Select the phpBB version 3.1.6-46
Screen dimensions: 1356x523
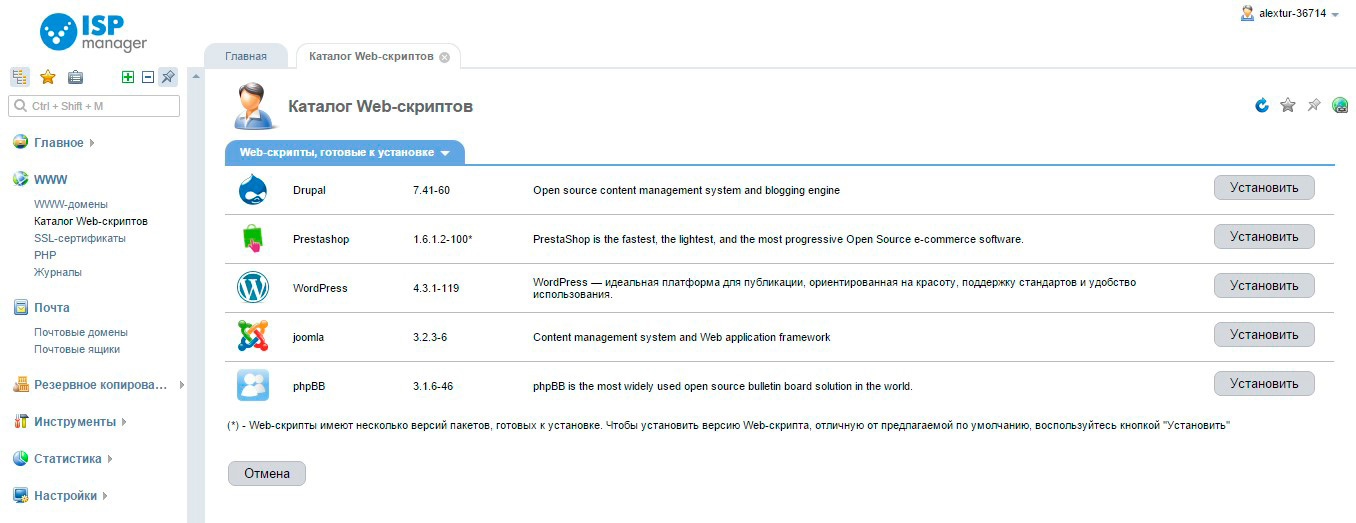(x=433, y=386)
